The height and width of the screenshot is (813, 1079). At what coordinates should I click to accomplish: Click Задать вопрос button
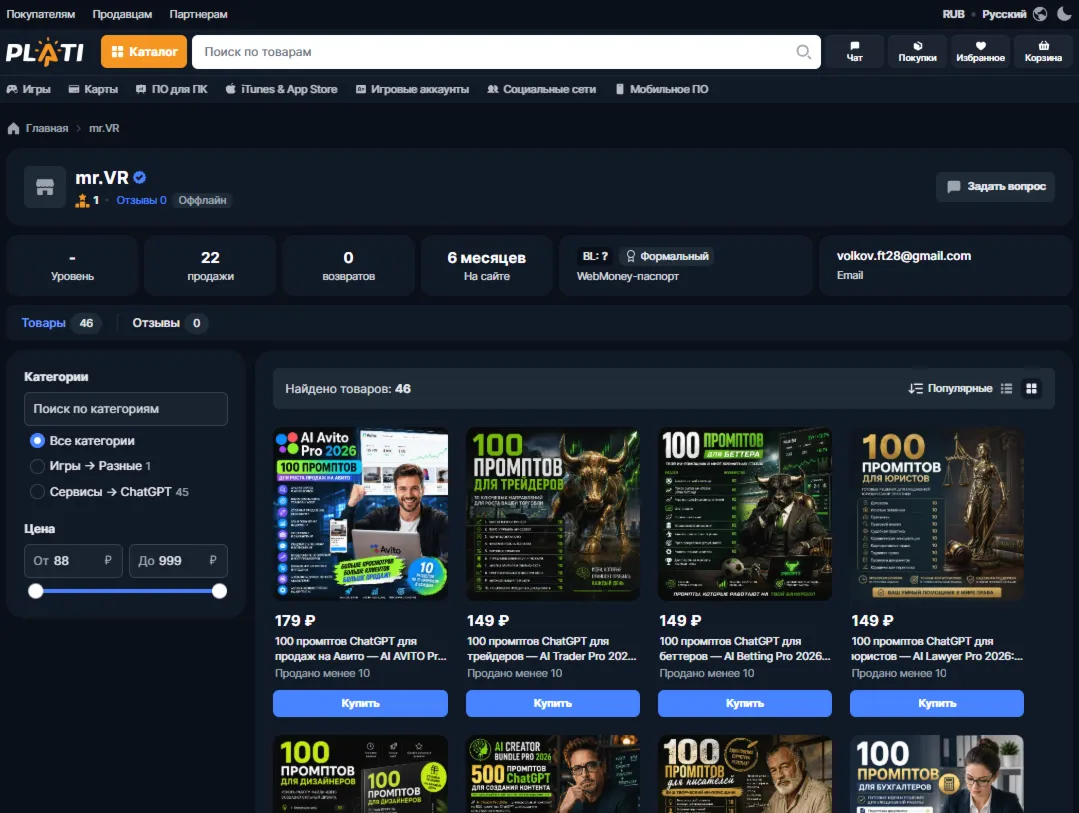(x=995, y=187)
